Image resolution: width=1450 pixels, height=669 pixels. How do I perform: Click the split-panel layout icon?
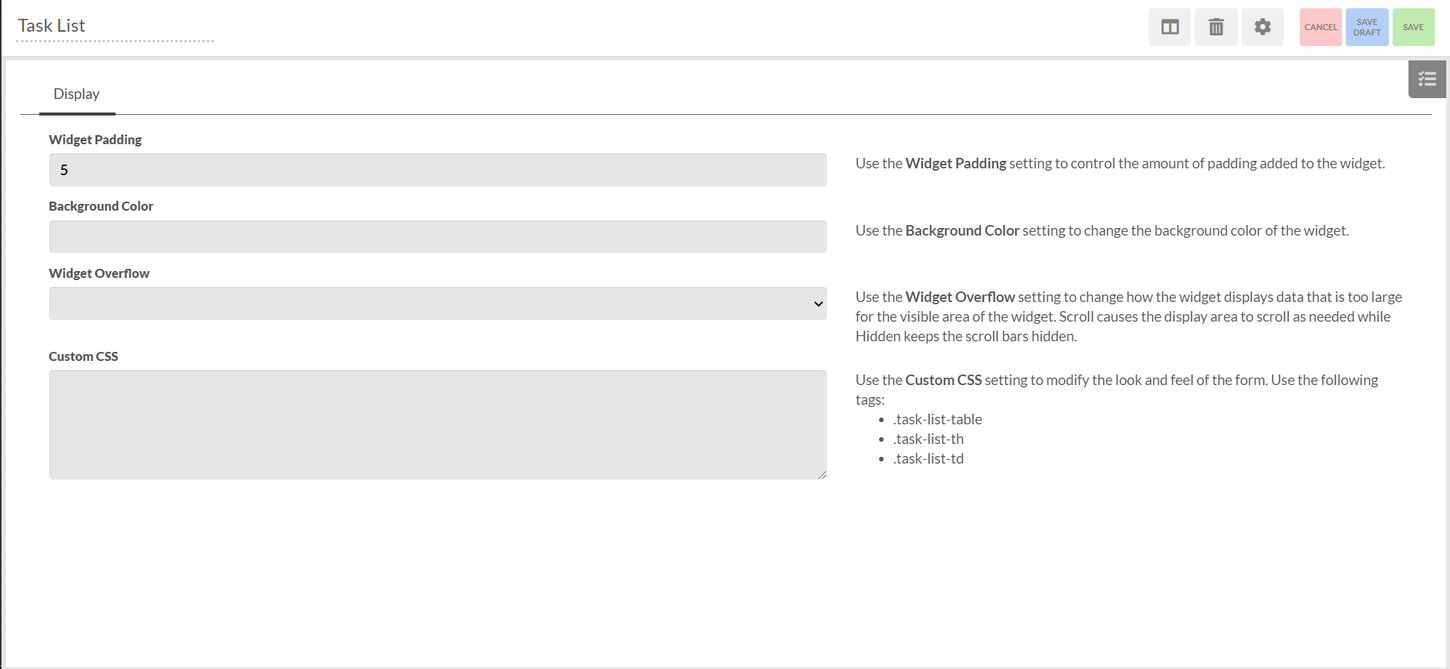tap(1169, 27)
